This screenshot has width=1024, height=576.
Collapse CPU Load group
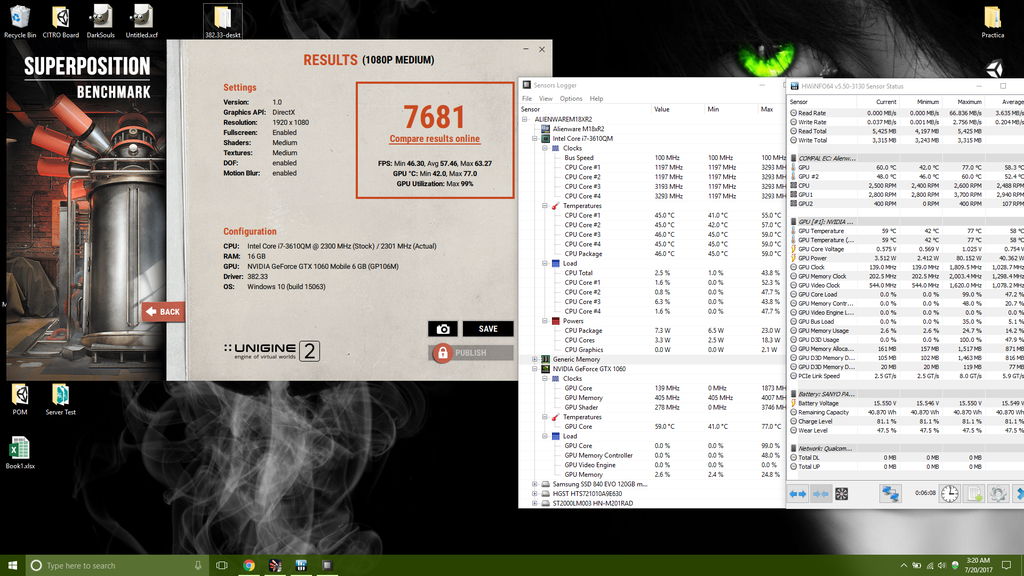545,263
